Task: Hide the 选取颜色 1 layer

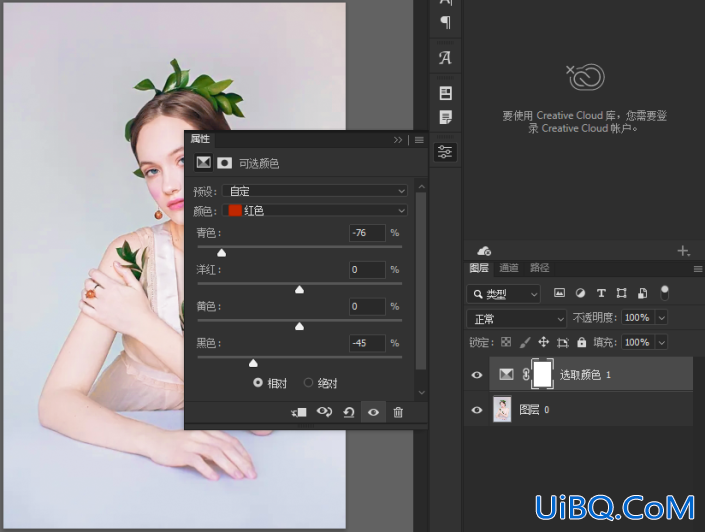Action: [x=477, y=375]
